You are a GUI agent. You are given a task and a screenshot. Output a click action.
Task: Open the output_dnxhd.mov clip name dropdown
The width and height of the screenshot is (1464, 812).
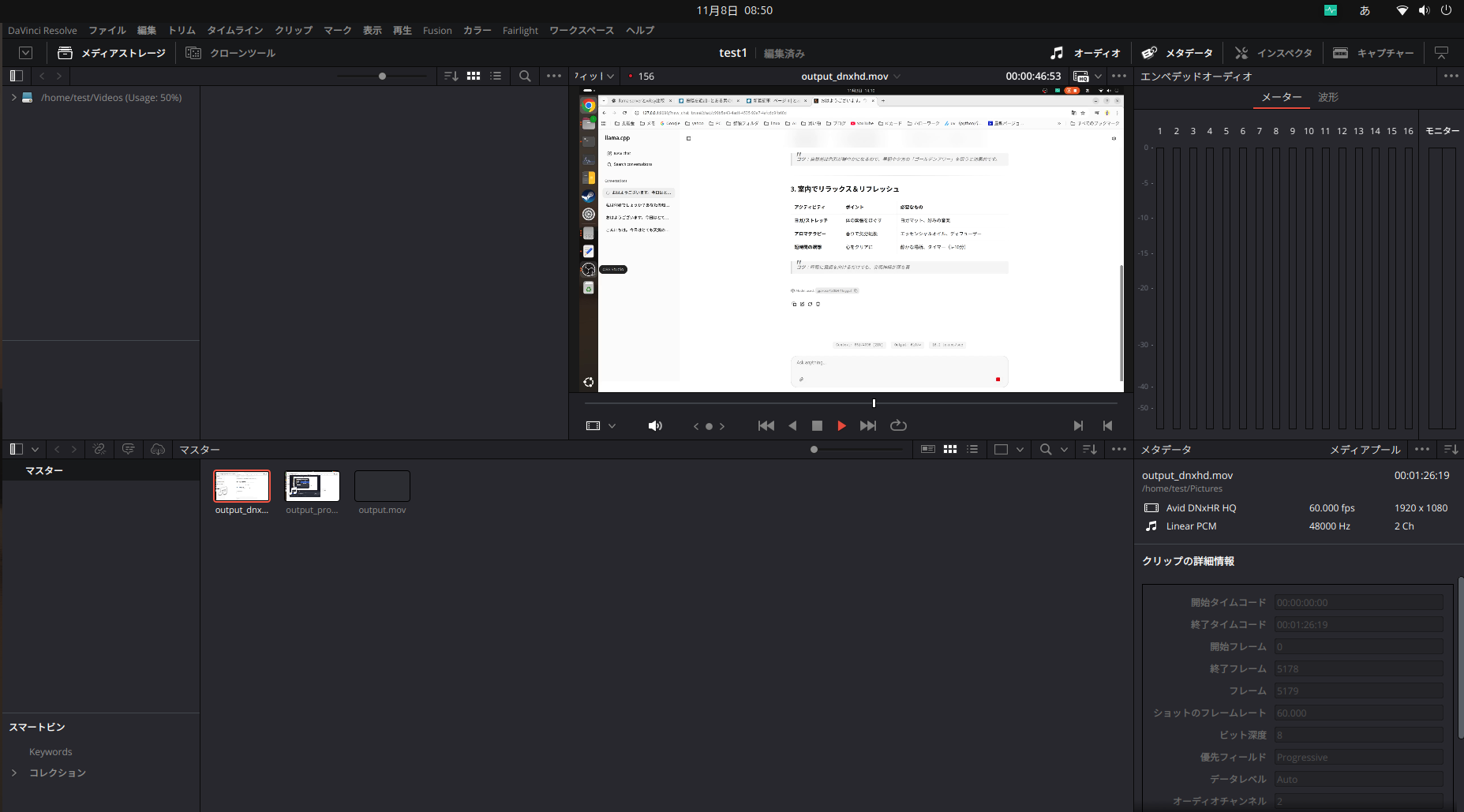tap(897, 77)
